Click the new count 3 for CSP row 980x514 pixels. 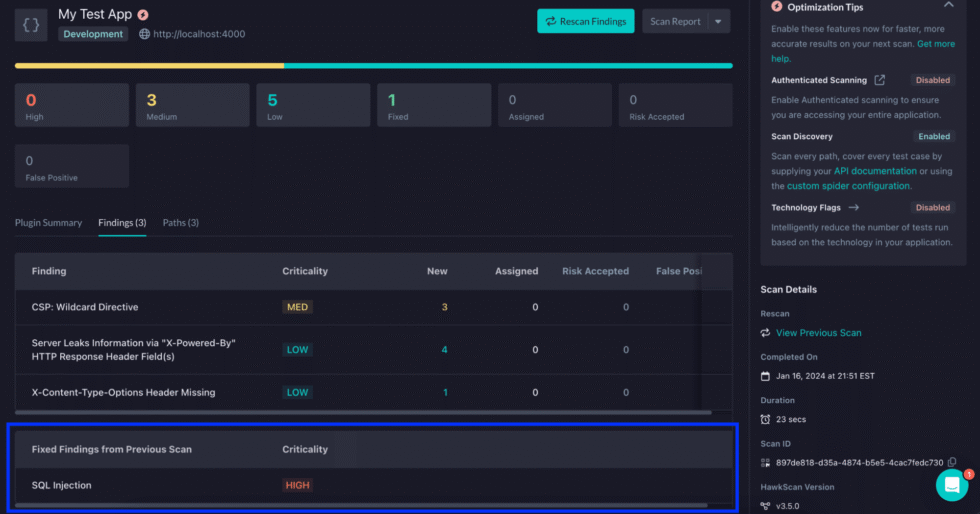pos(444,307)
